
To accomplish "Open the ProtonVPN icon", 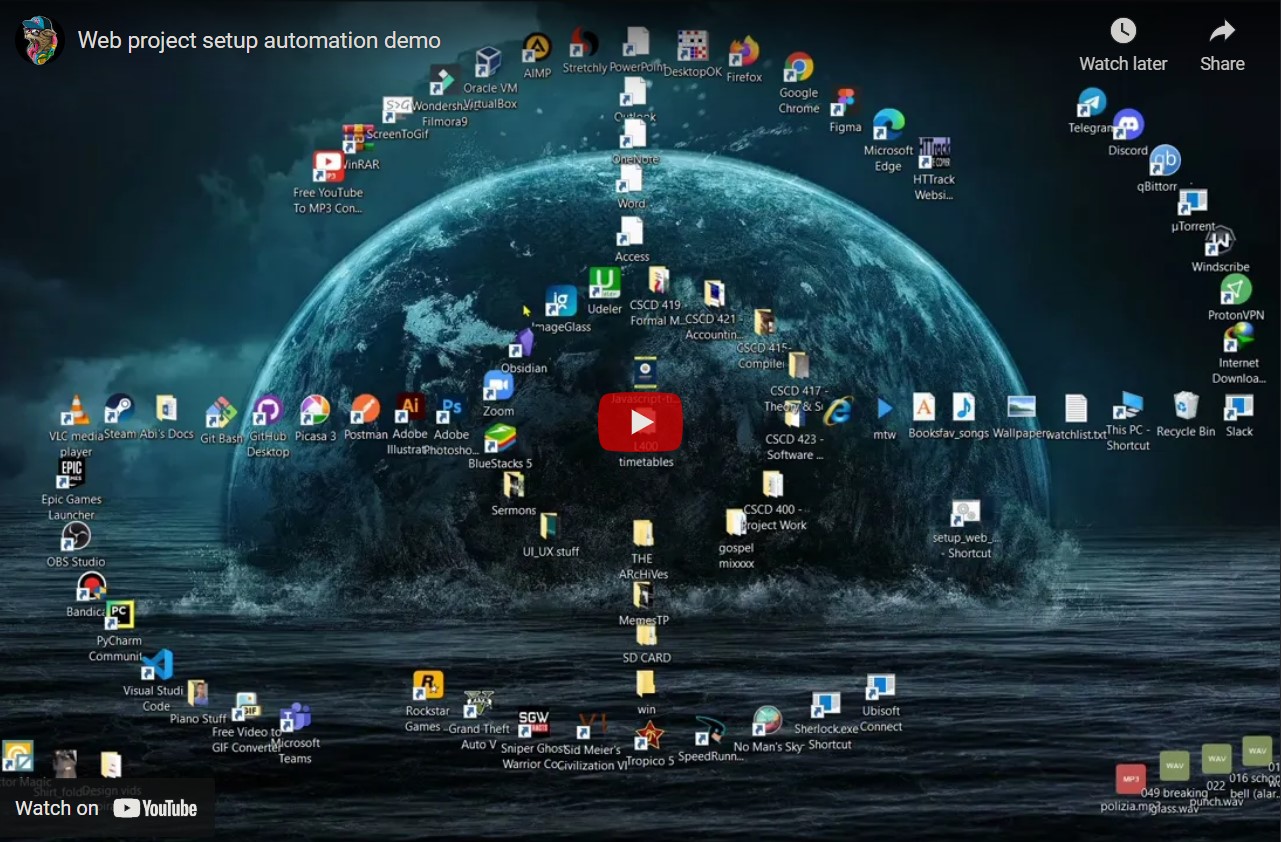I will (x=1236, y=290).
